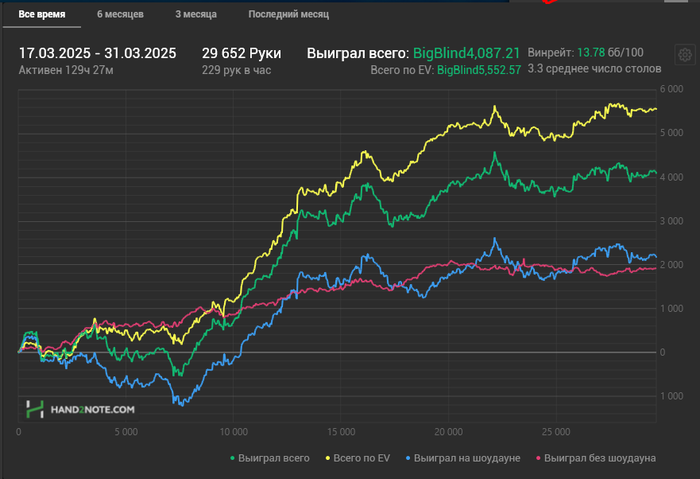Click the '25 000' x-axis label
Screen dimensions: 700x479
(556, 432)
